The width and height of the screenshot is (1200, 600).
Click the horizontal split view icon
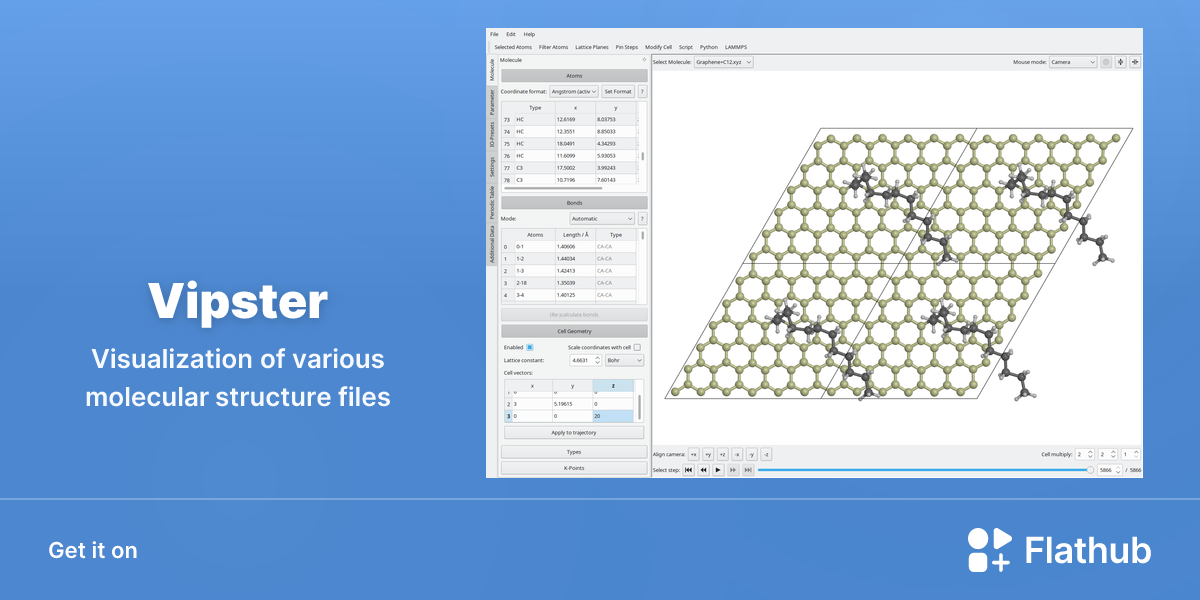(x=1134, y=62)
